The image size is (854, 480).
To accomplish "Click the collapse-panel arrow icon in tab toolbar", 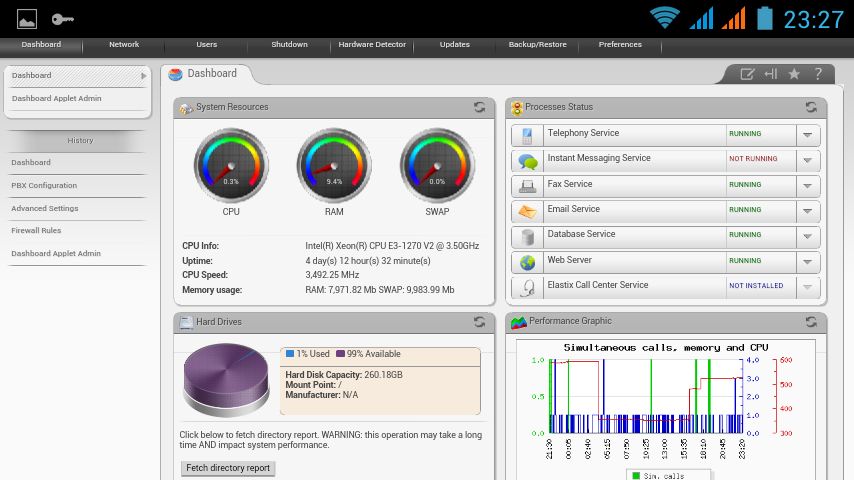I will pyautogui.click(x=771, y=74).
